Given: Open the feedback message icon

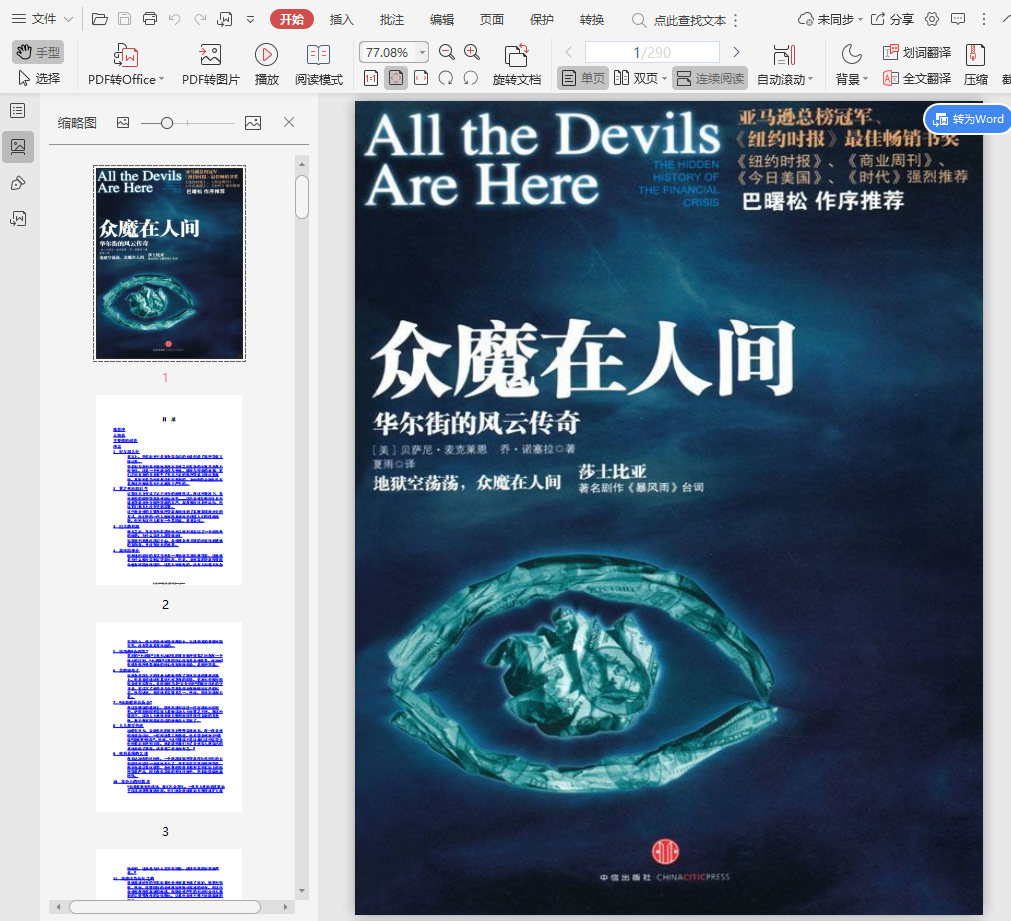Looking at the screenshot, I should 958,19.
